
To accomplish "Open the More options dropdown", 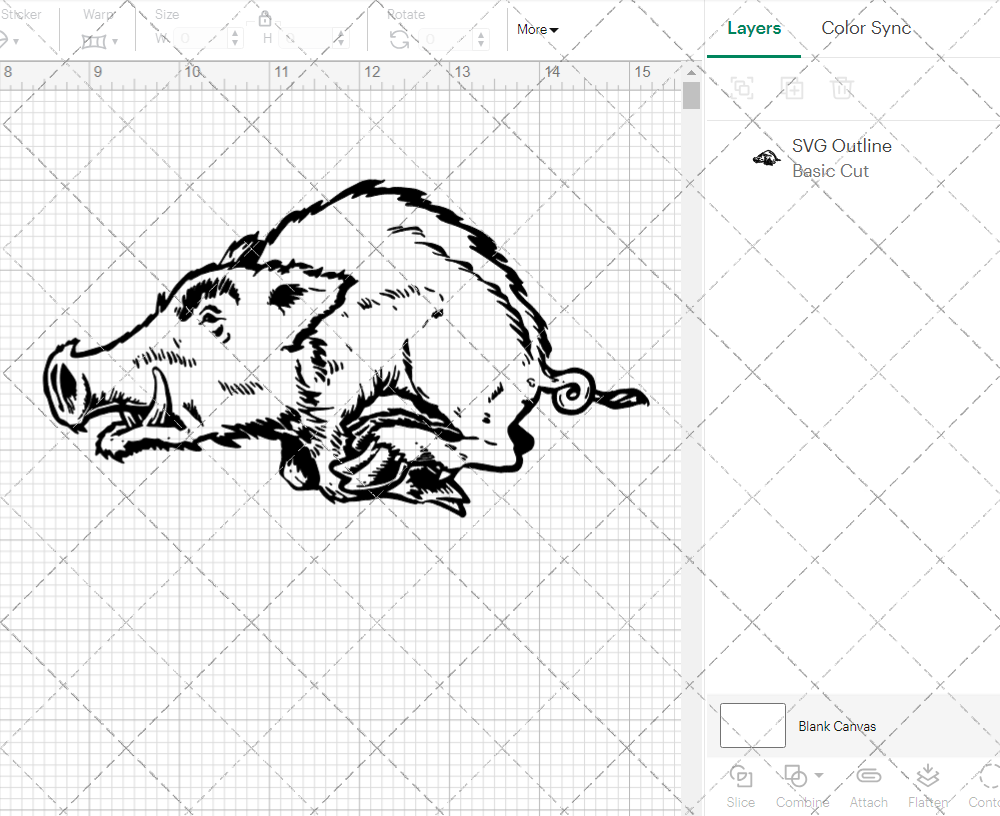I will [537, 30].
